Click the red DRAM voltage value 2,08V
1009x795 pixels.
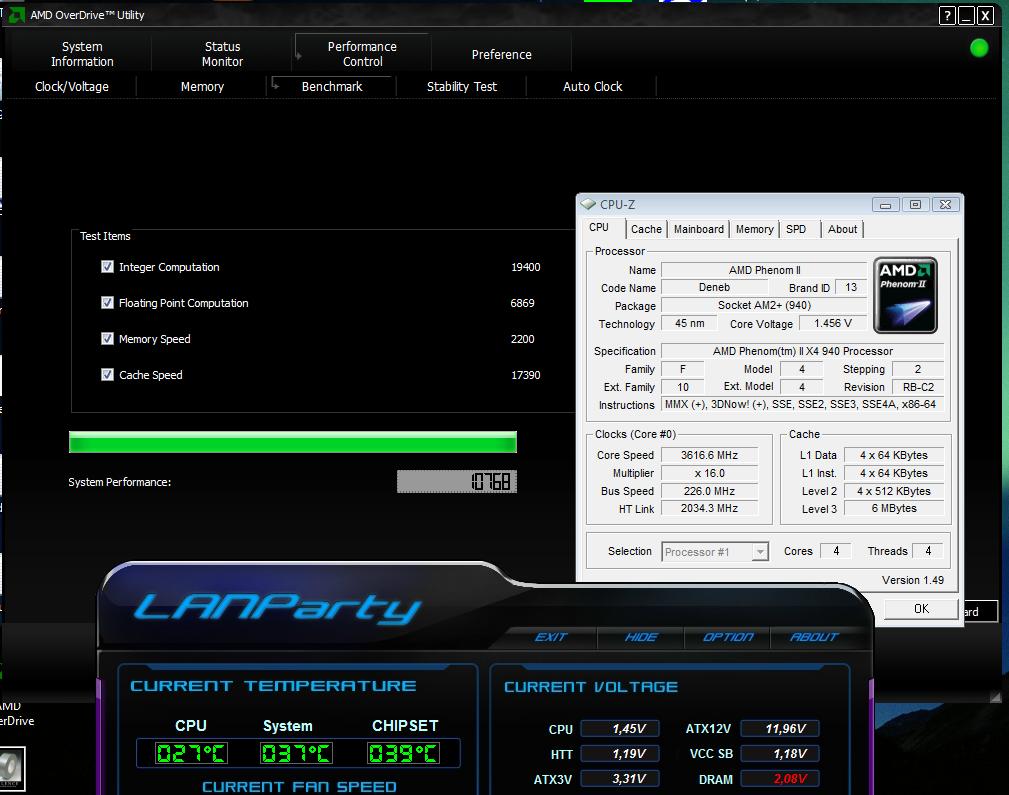click(x=780, y=779)
